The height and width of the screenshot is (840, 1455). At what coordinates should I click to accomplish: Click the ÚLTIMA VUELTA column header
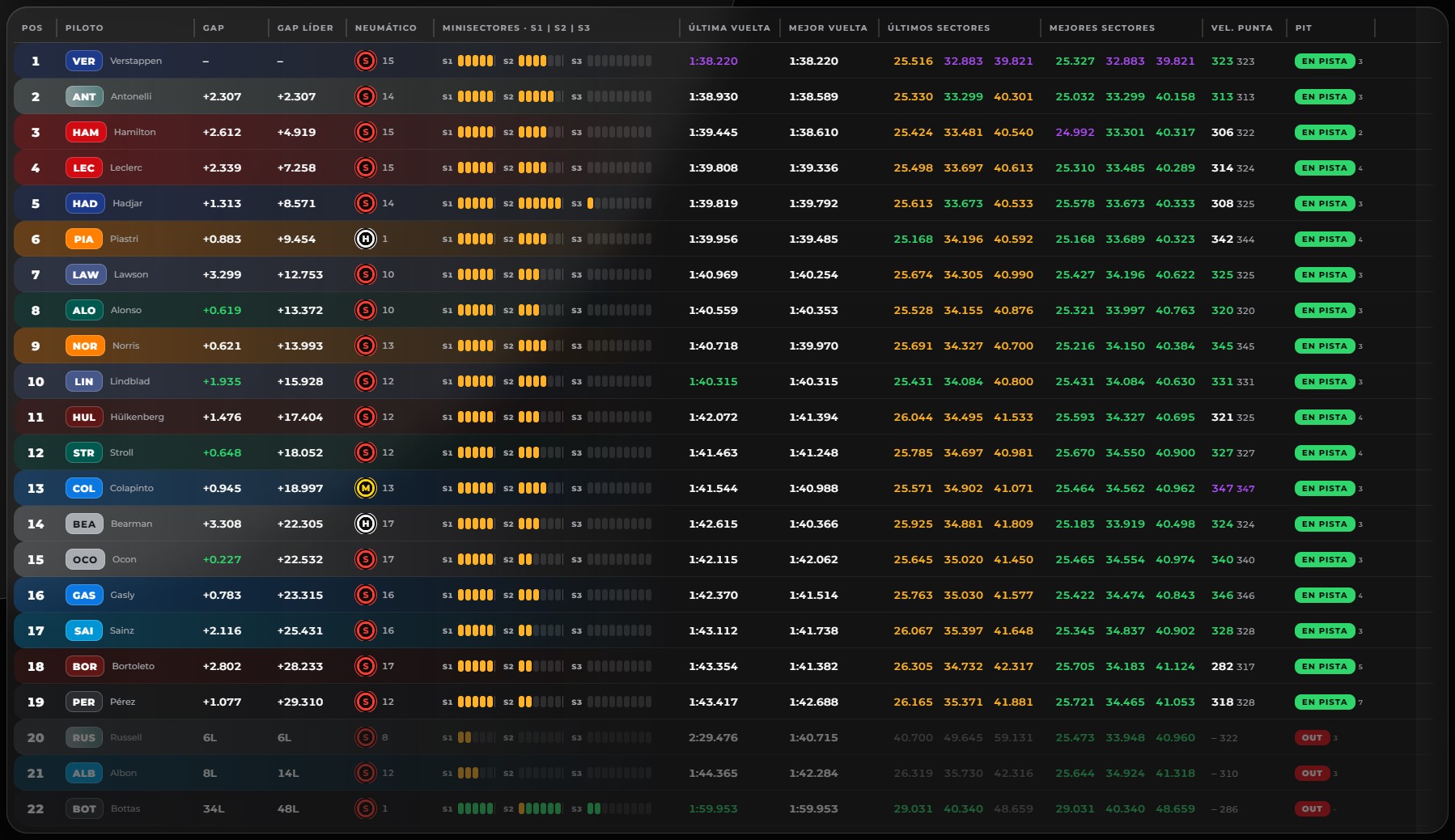point(729,28)
